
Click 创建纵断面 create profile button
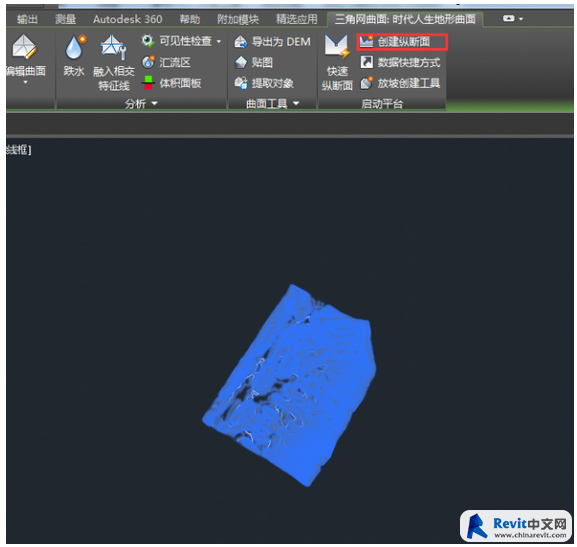coord(402,42)
